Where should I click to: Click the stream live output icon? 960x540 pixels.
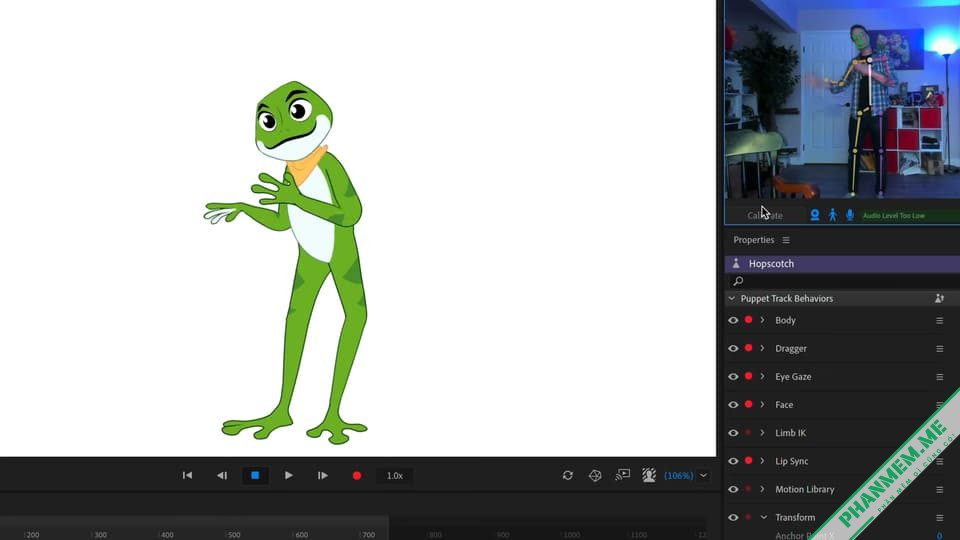pos(623,475)
